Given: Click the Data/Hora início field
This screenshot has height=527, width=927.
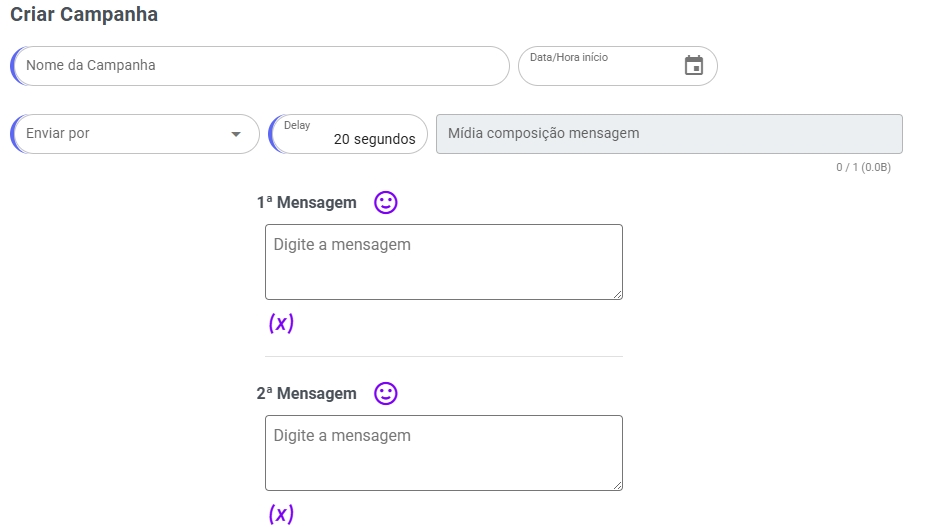Looking at the screenshot, I should [x=600, y=67].
